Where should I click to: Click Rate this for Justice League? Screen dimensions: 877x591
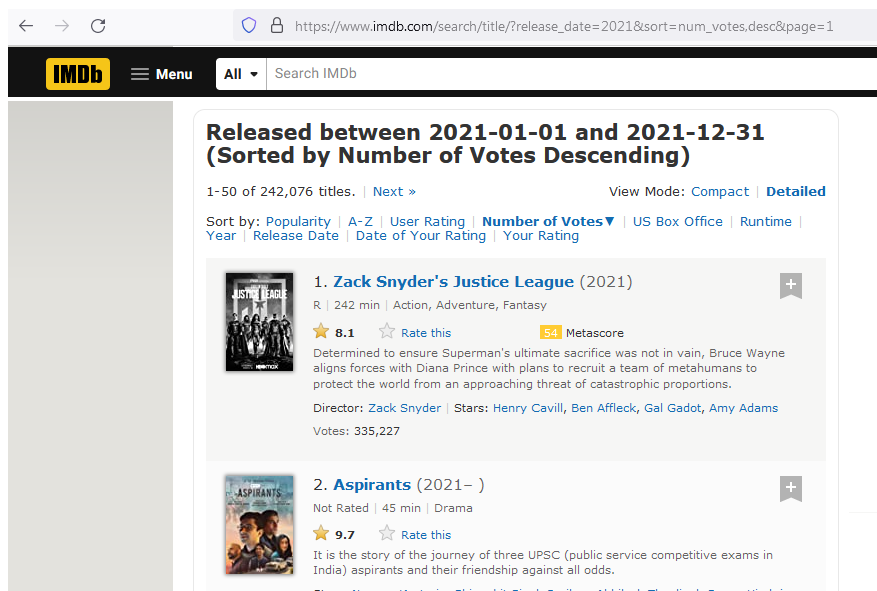(426, 333)
